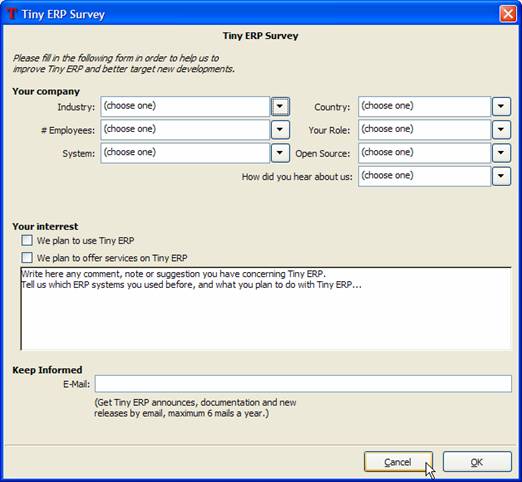The image size is (522, 482).
Task: Close the Tiny ERP Survey window
Action: [x=508, y=14]
